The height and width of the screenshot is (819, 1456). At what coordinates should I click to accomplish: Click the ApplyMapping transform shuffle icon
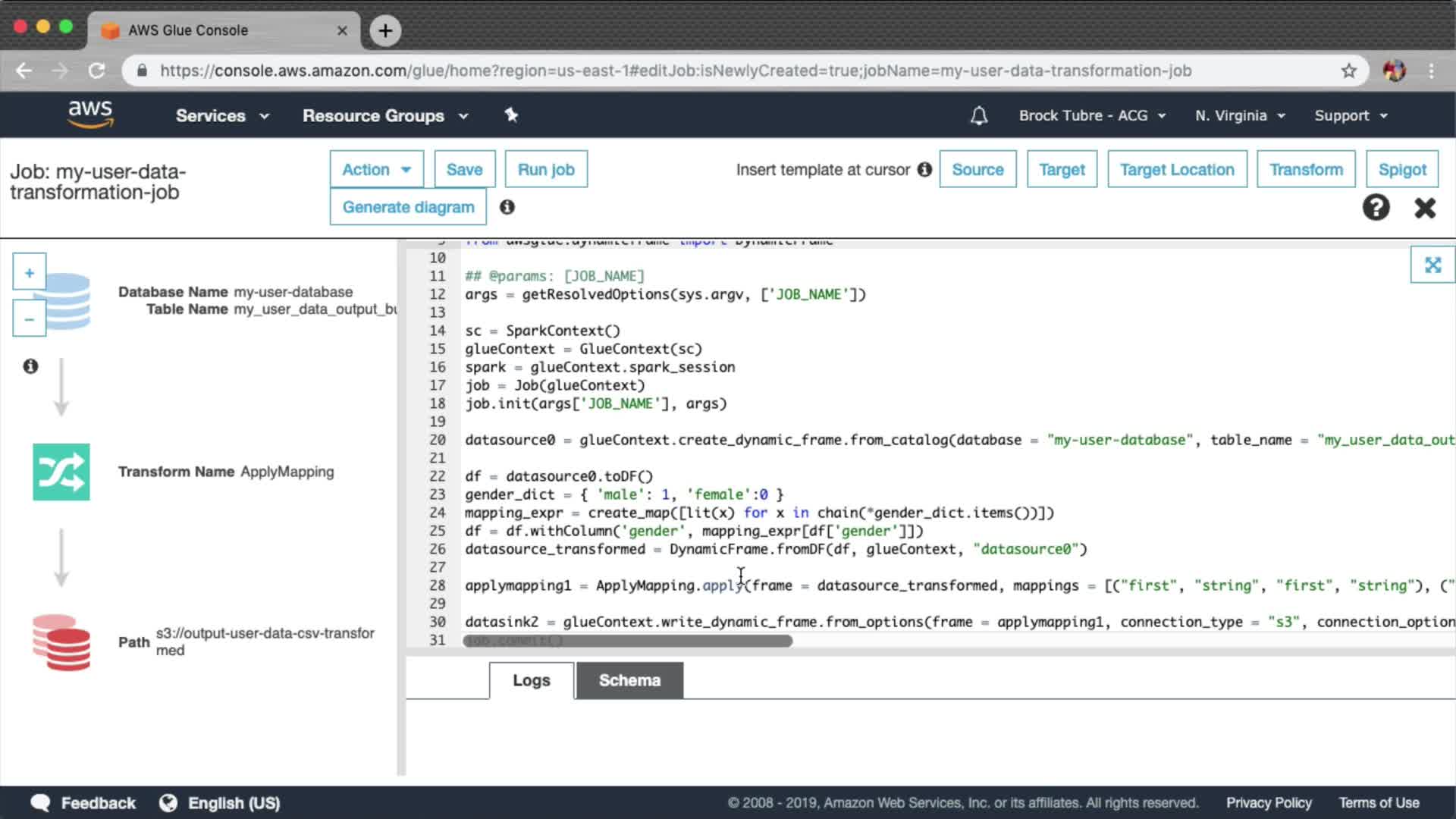coord(61,472)
